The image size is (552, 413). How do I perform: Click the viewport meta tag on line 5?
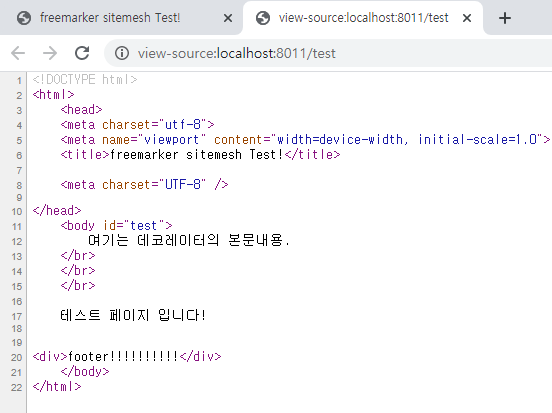[305, 140]
